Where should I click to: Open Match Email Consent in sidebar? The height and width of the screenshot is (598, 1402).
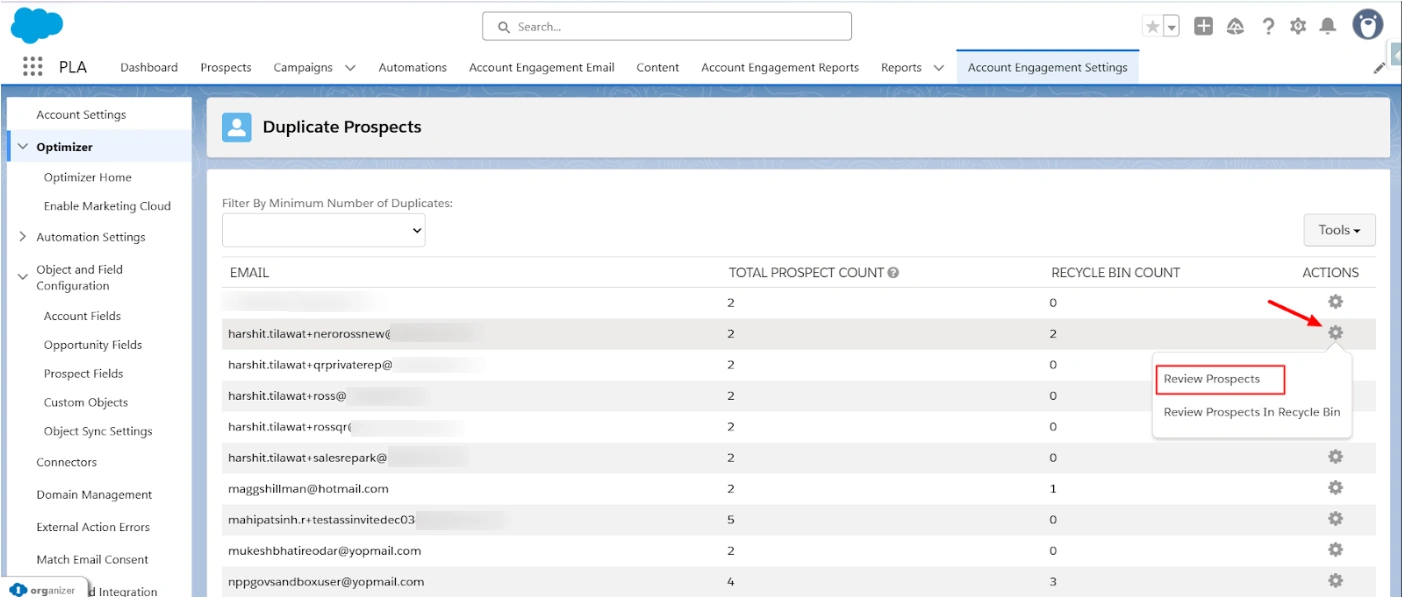pyautogui.click(x=92, y=560)
